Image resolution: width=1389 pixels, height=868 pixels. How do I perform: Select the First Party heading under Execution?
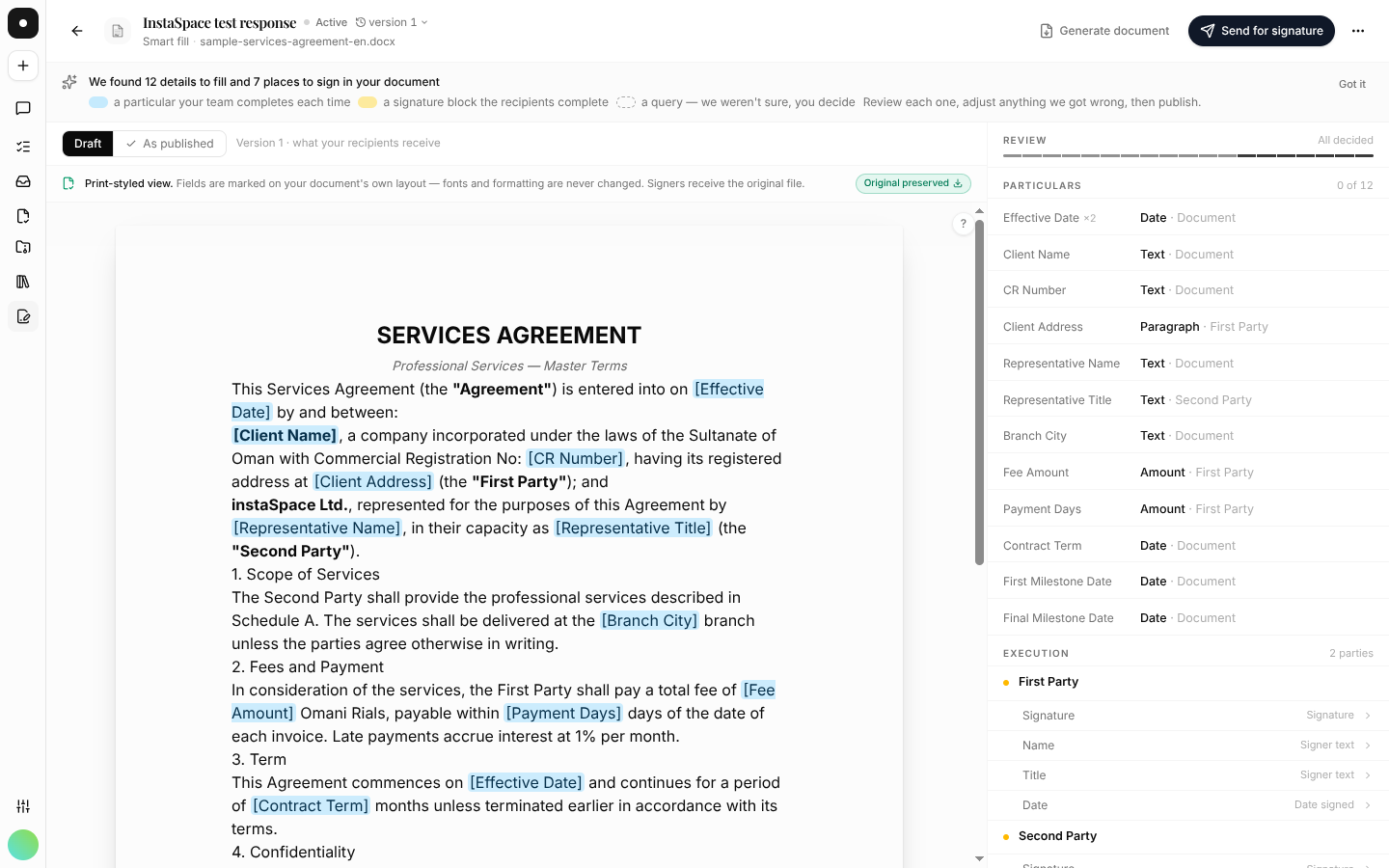pos(1049,682)
